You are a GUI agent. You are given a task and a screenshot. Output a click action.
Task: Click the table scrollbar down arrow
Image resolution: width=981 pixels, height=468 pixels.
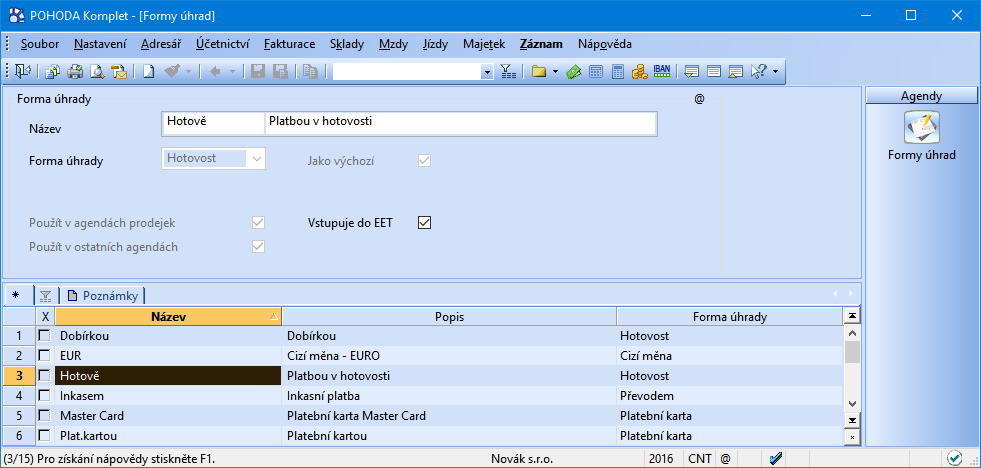tap(852, 404)
